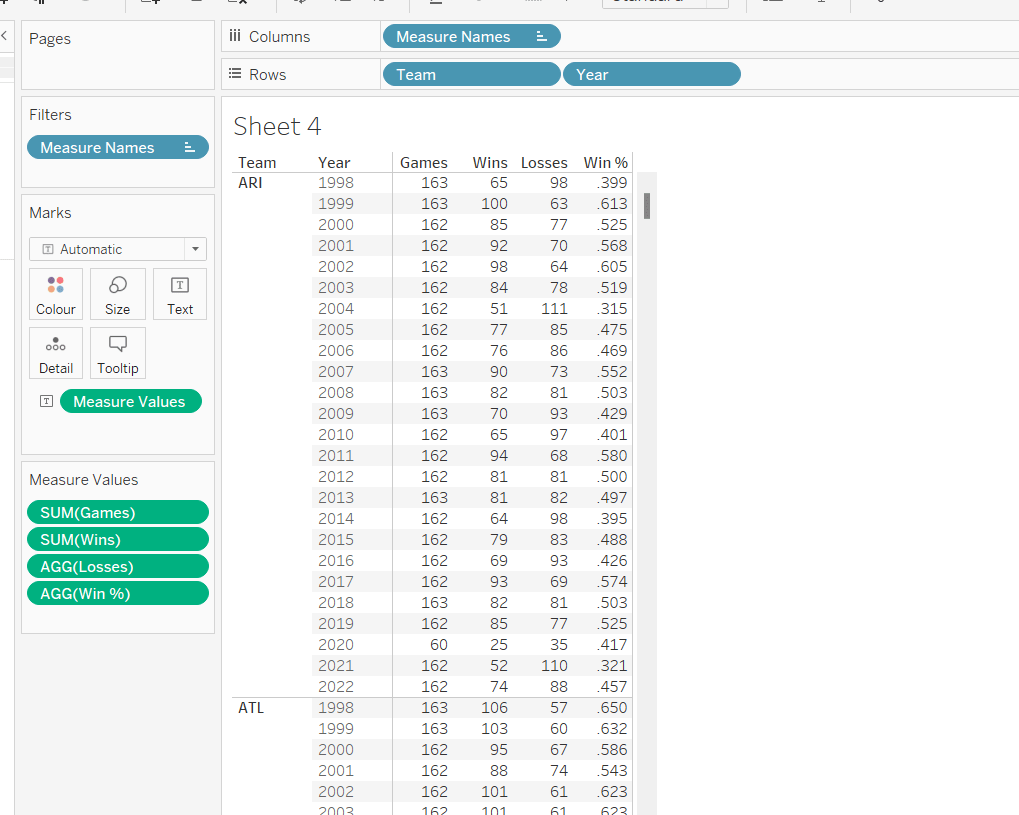Expand the Automatic mark type dropdown

[195, 249]
